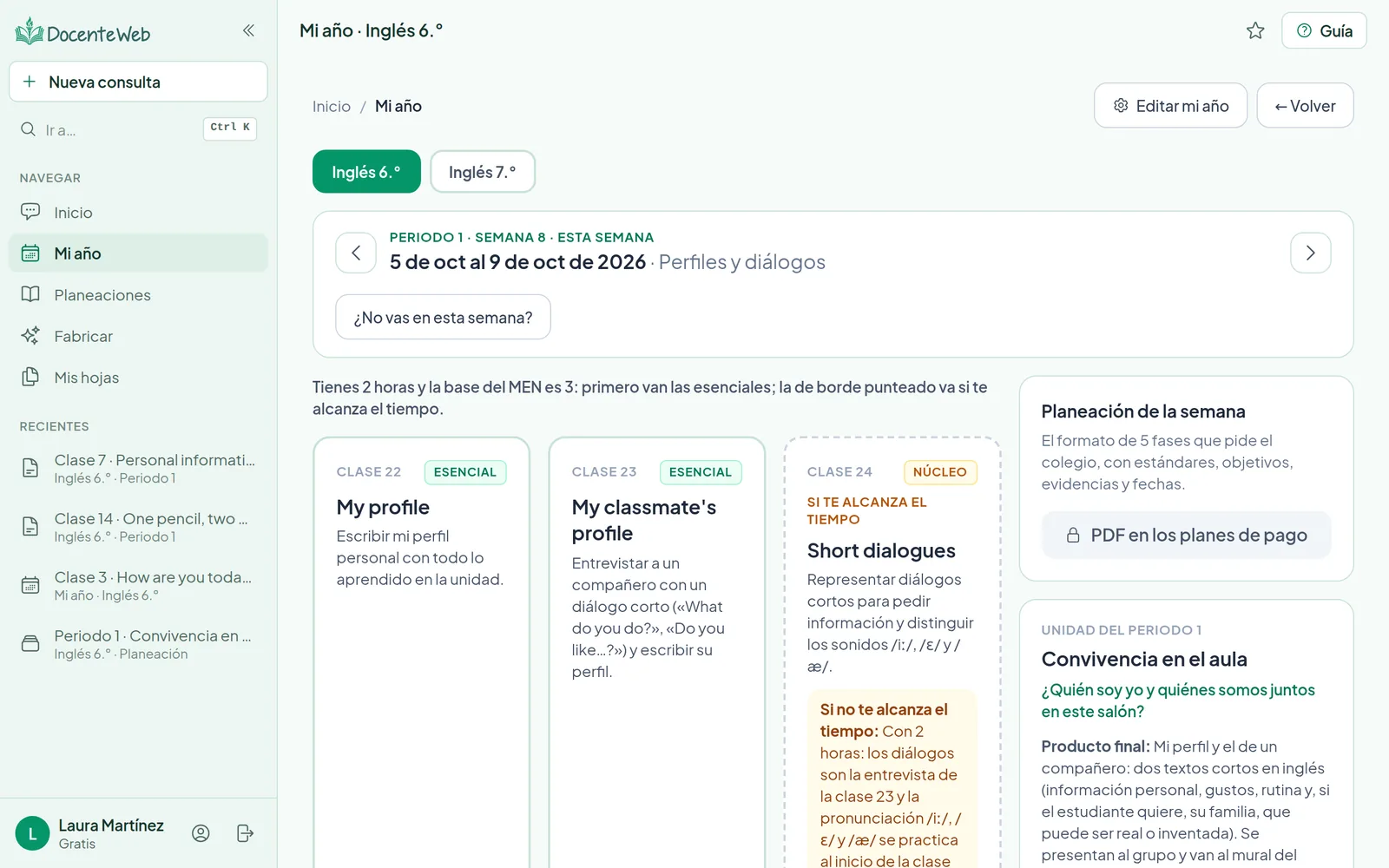Switch to the Inglés 7.° tab
1389x868 pixels.
pos(483,172)
